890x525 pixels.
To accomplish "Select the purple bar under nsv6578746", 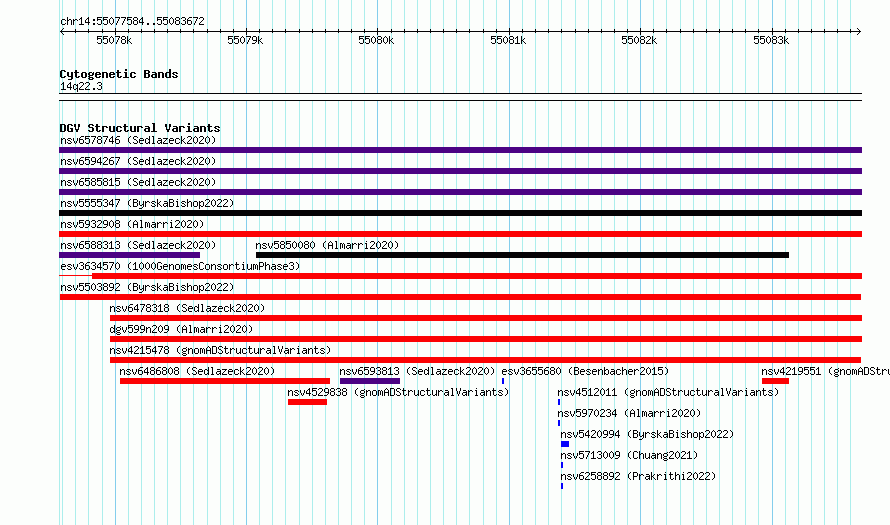I will point(460,150).
